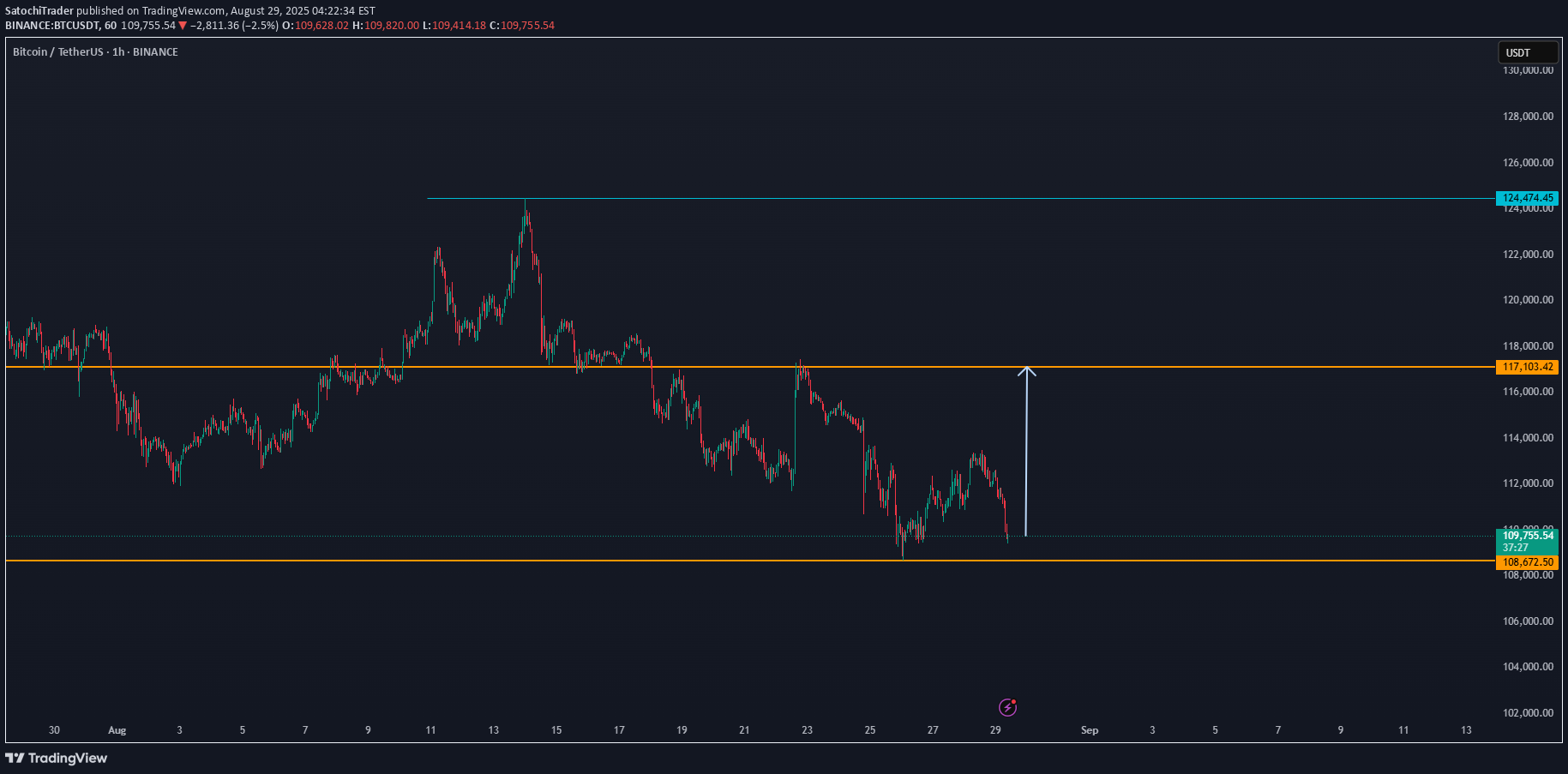Click the 23 date label on time axis
The width and height of the screenshot is (1568, 774).
tap(807, 730)
